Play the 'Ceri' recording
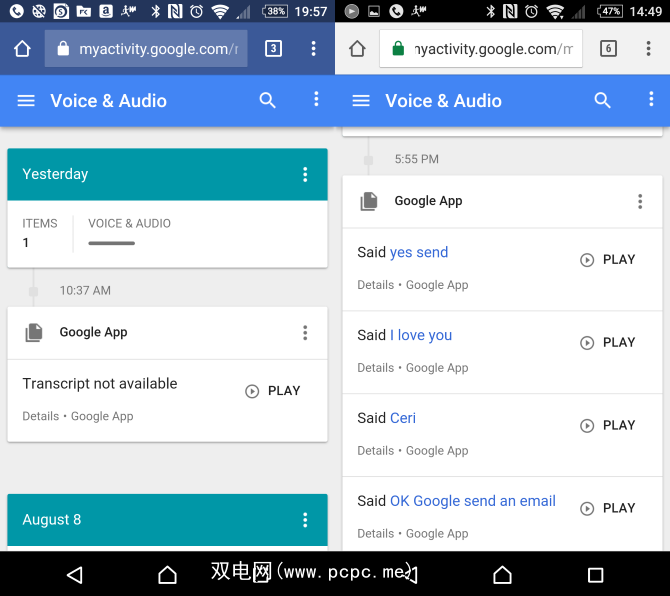 click(608, 426)
